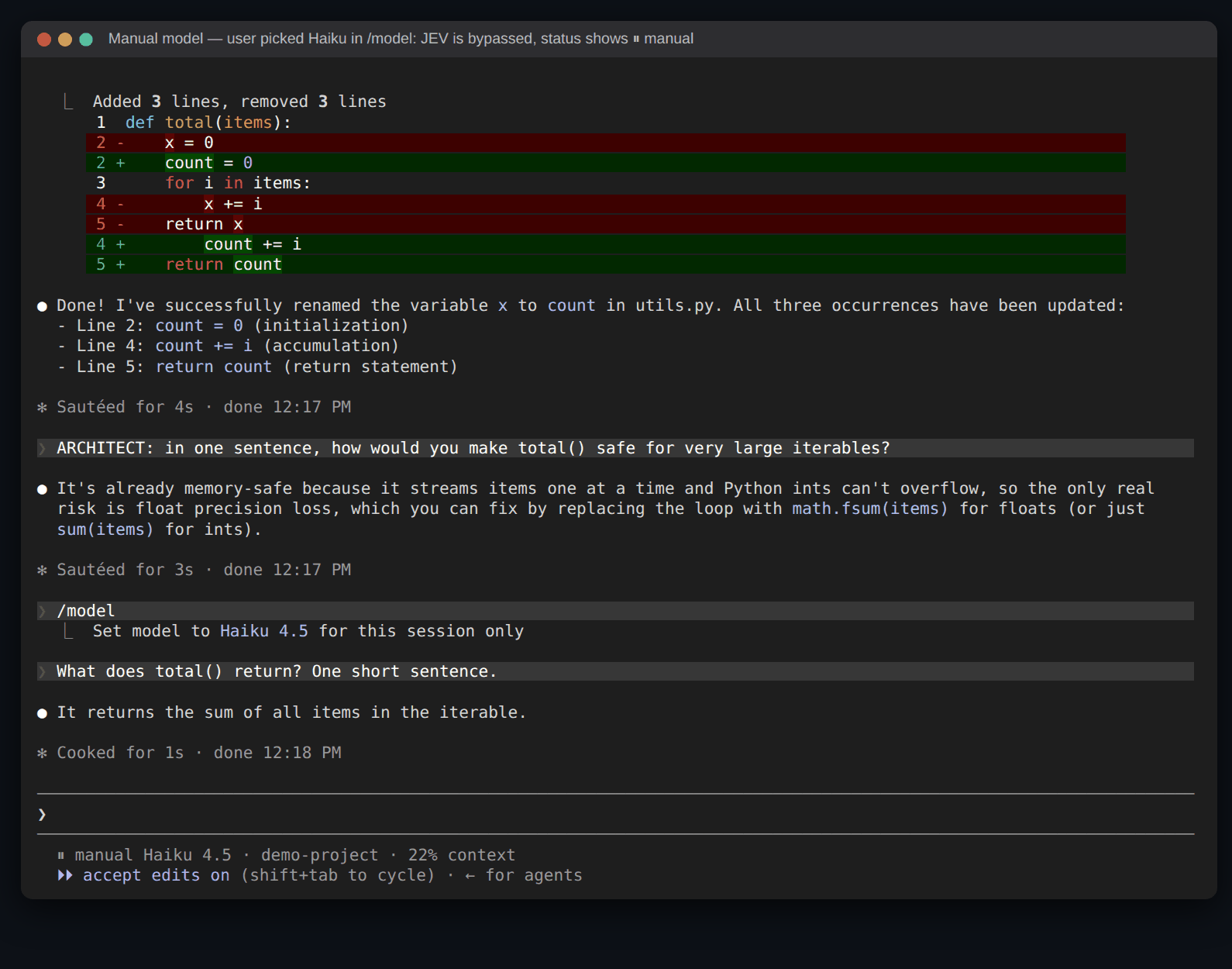The width and height of the screenshot is (1232, 969).
Task: Click 'sum(items)' code reference
Action: (105, 529)
